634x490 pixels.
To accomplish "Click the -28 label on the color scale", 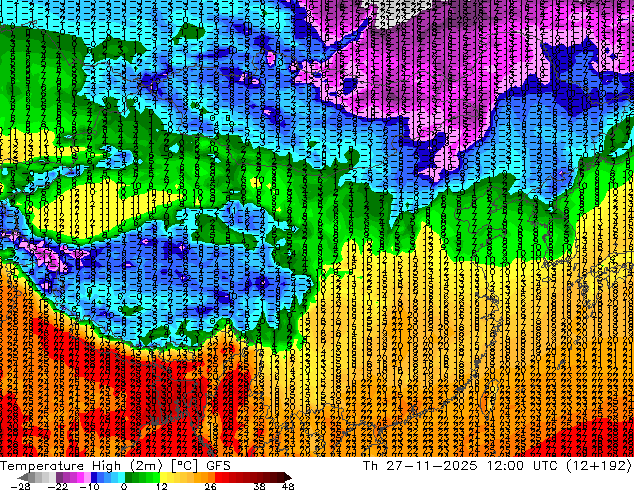I will [20, 486].
